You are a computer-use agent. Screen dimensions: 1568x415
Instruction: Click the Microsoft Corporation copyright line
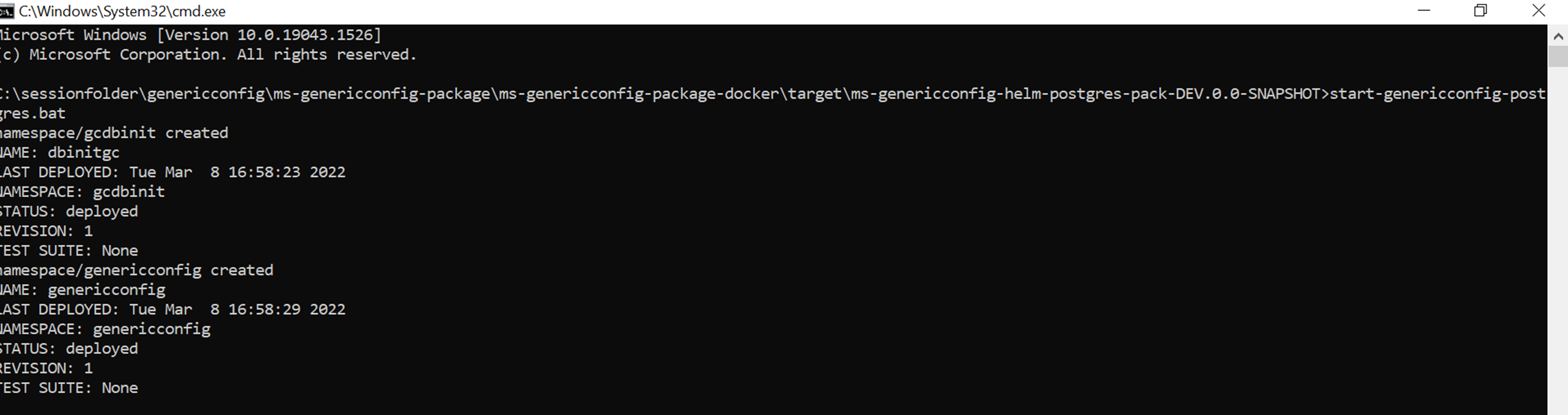point(208,54)
